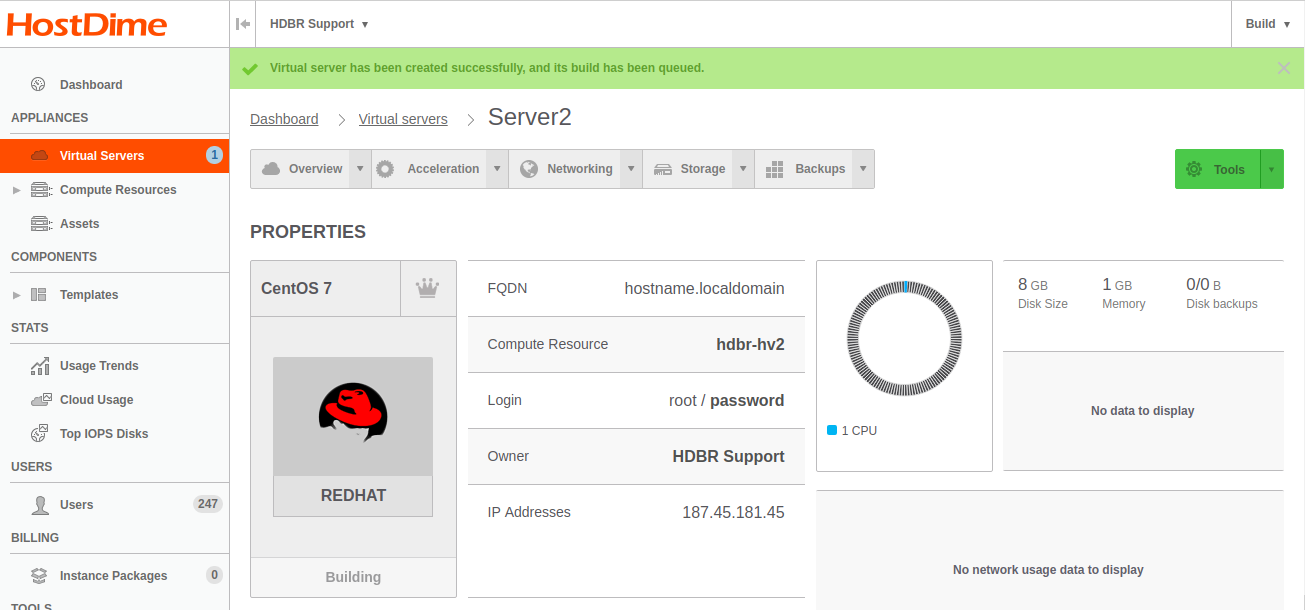Click the Virtual Servers cloud icon
This screenshot has height=610, width=1305.
(40, 155)
